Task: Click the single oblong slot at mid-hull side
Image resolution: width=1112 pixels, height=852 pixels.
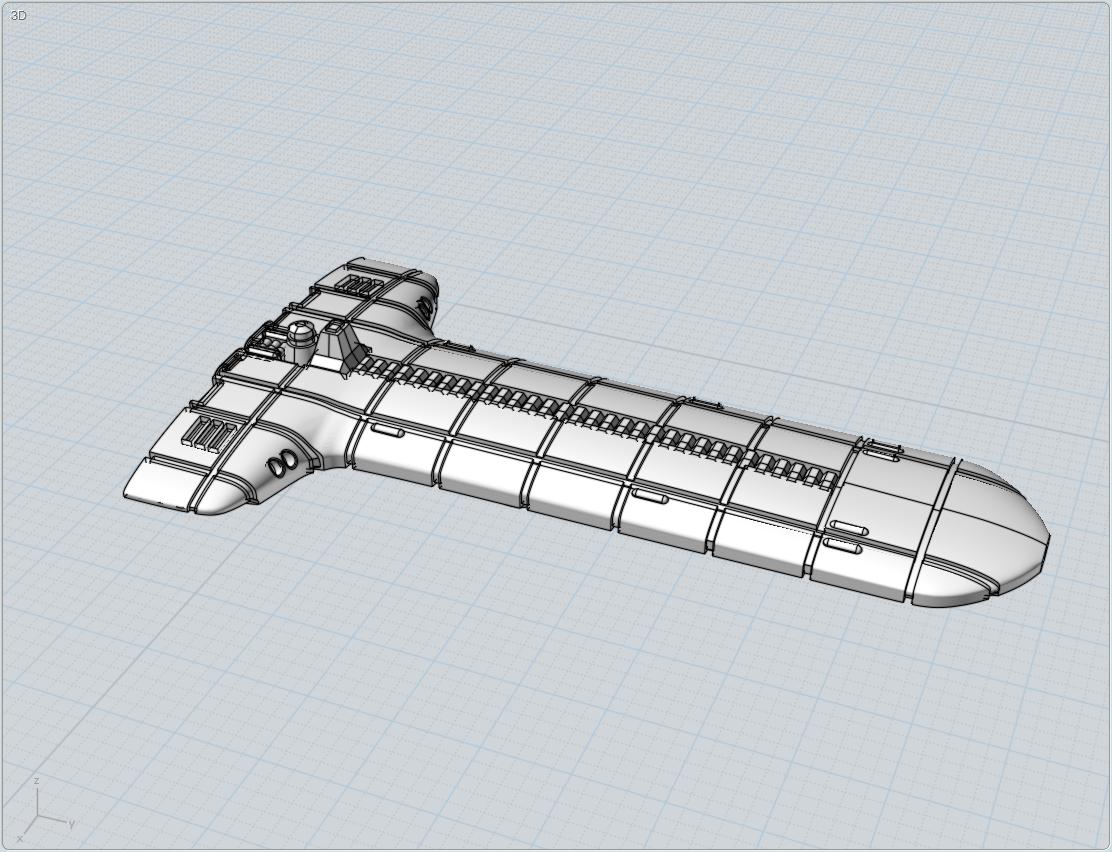Action: click(x=650, y=496)
